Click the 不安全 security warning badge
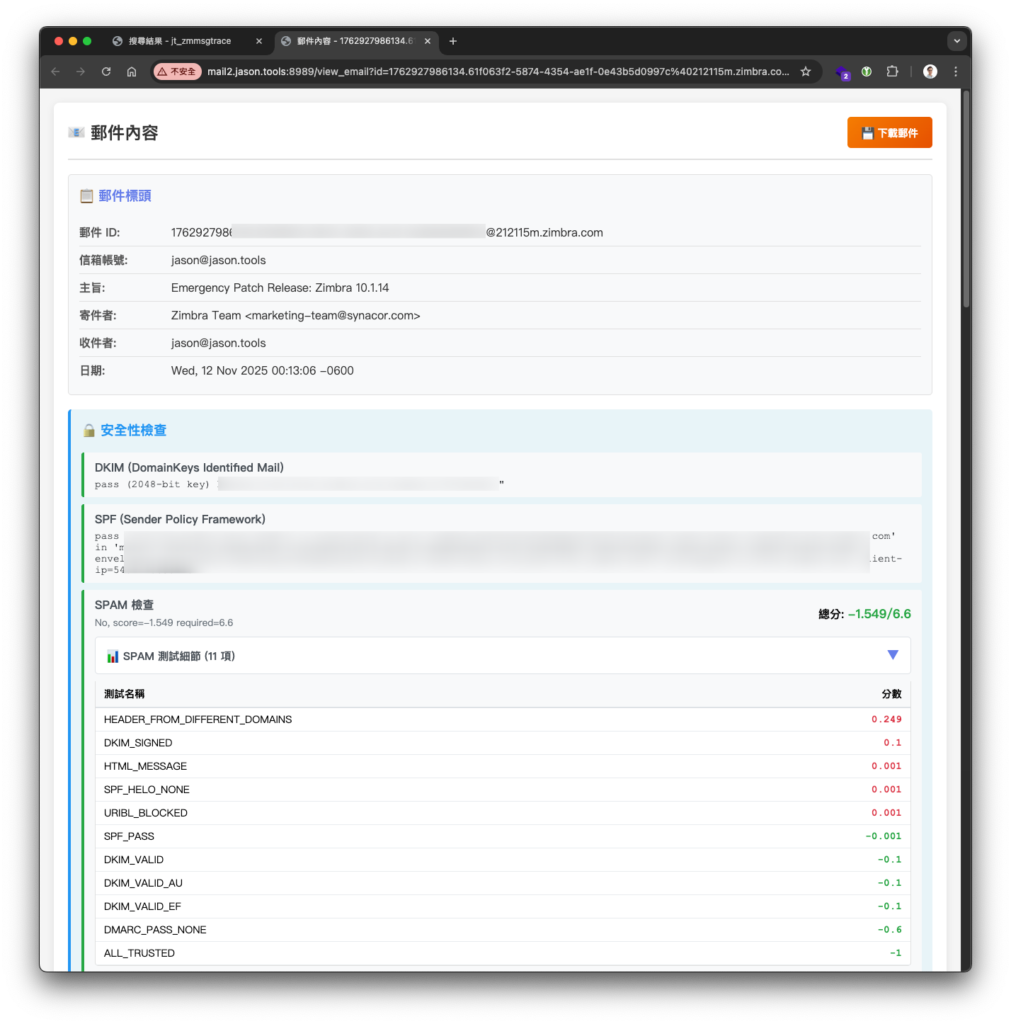 [177, 72]
